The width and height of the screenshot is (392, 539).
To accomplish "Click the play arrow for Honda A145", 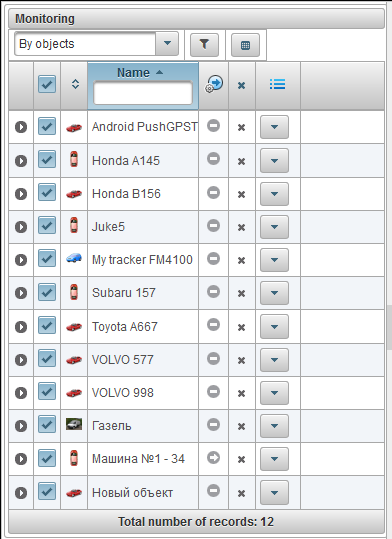I will [21, 161].
